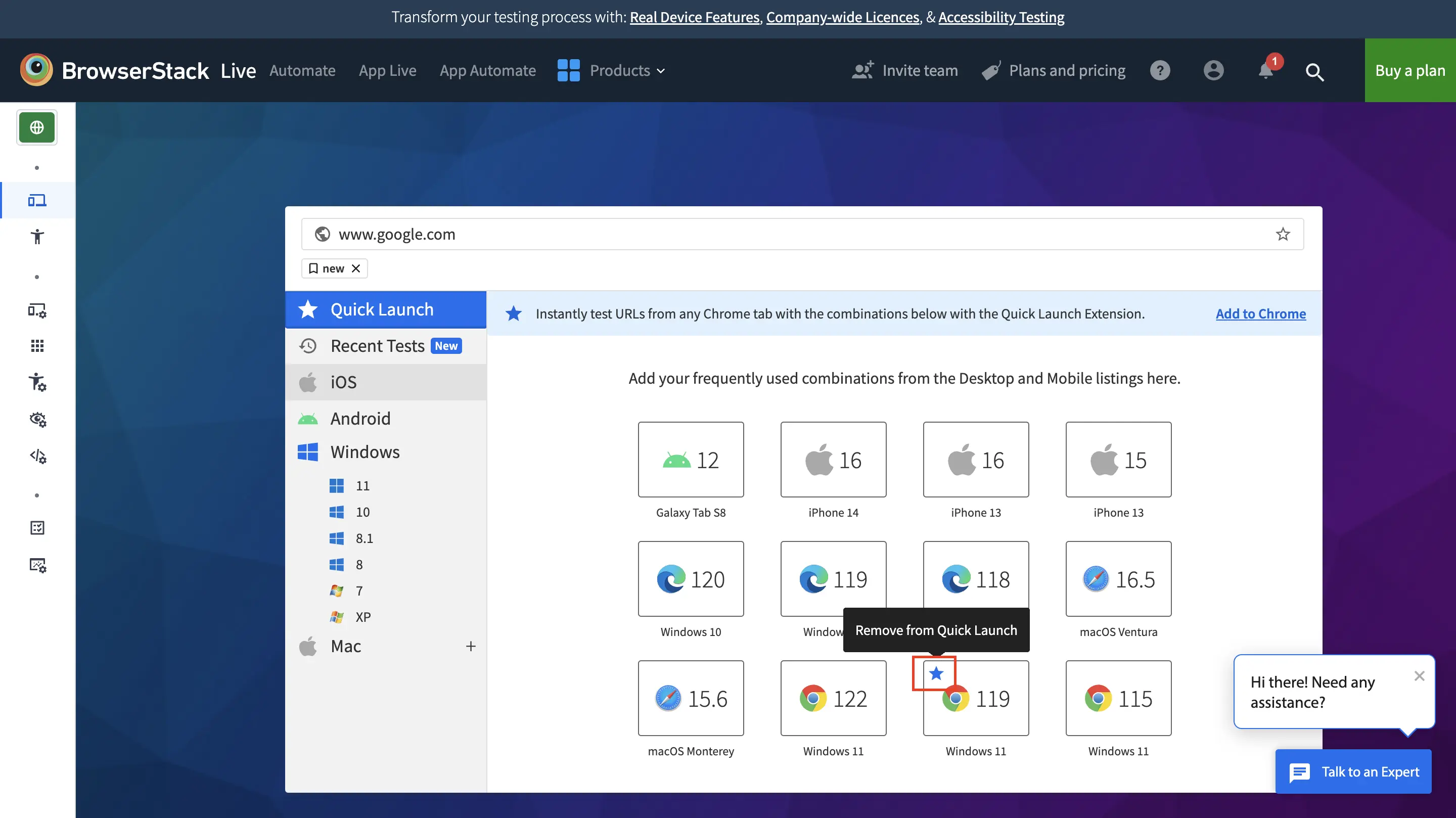Open the notifications bell icon
This screenshot has height=818, width=1456.
[x=1265, y=71]
